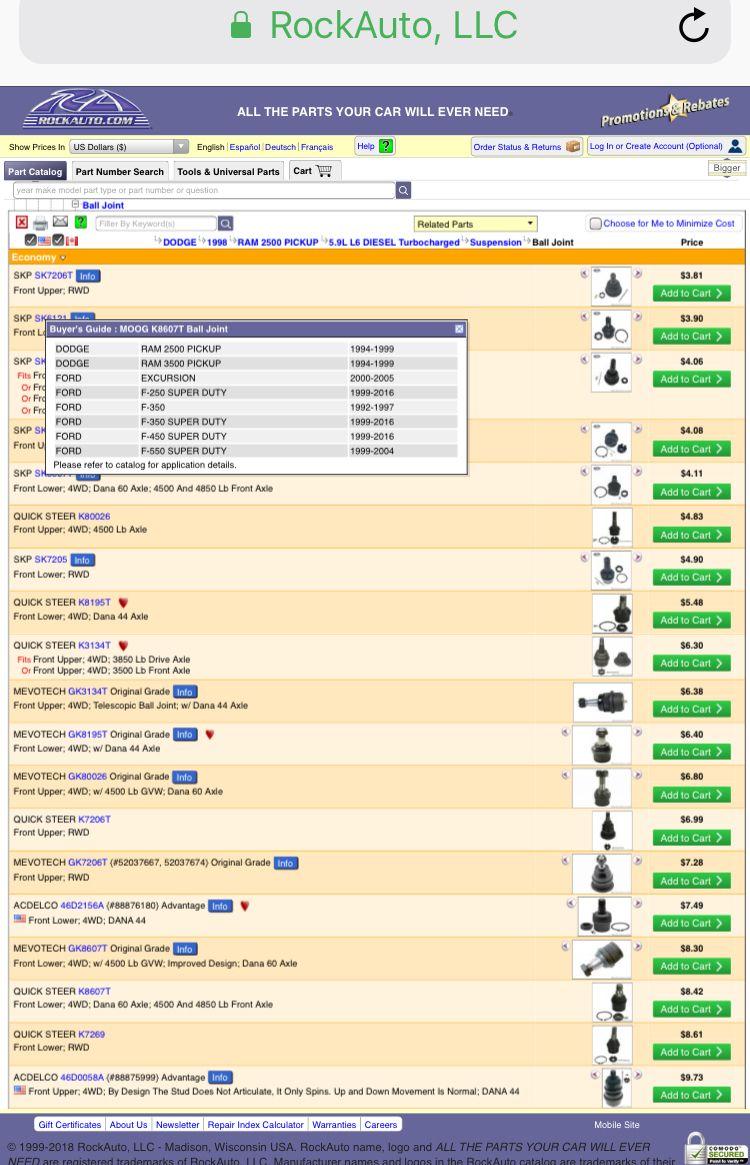Open the Careers footer link
The image size is (750, 1165).
tap(381, 1125)
